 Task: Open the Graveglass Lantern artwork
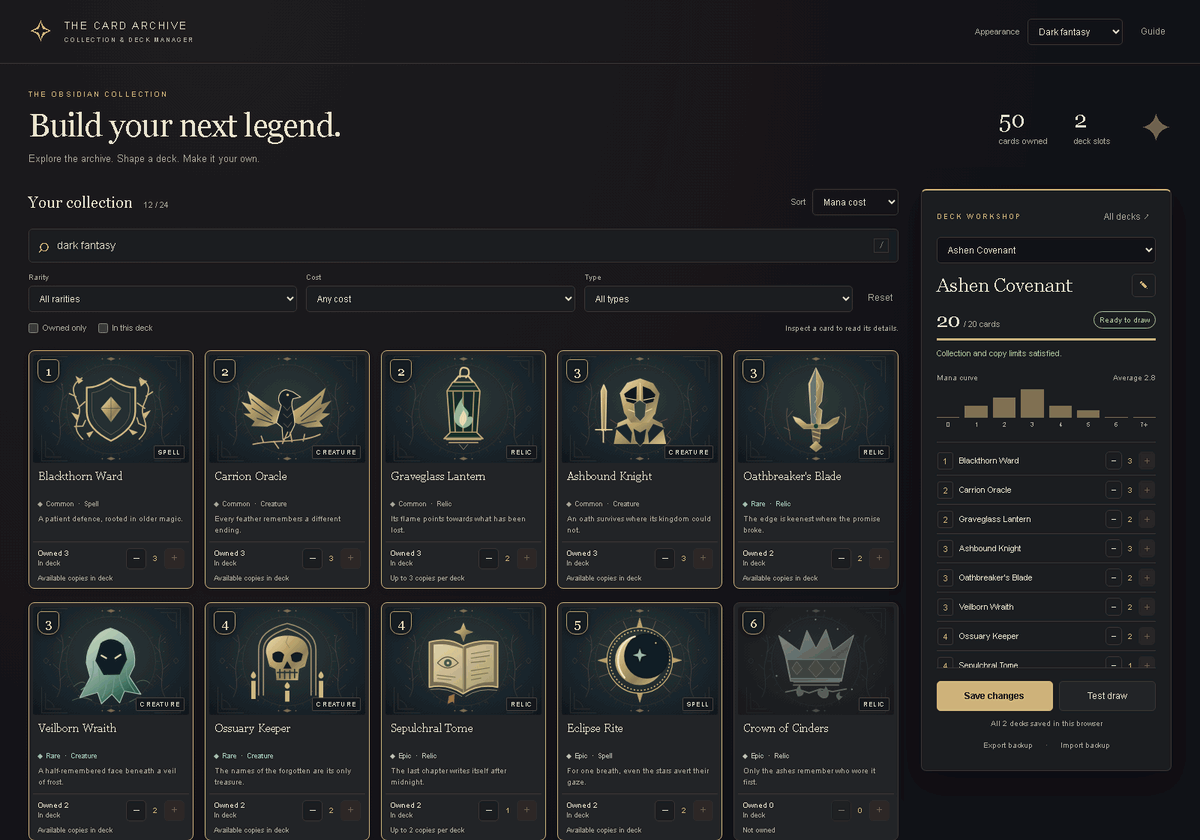[x=463, y=408]
